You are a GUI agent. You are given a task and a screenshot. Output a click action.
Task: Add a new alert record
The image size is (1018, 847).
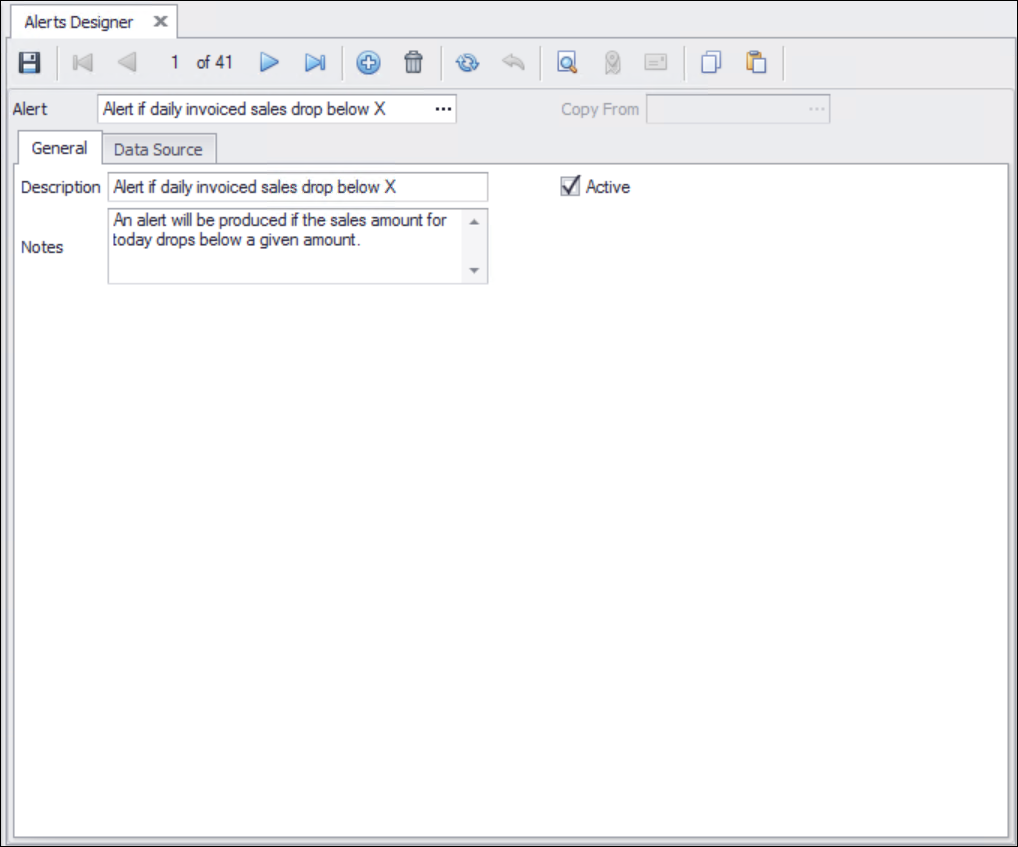point(368,63)
